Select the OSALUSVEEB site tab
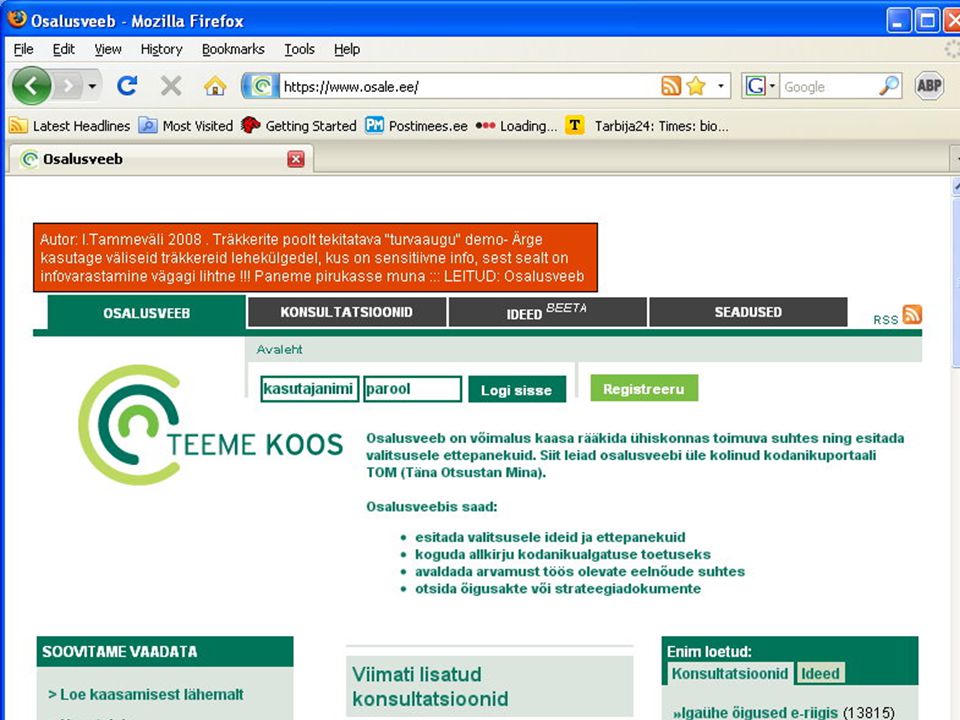The image size is (960, 720). [x=146, y=313]
